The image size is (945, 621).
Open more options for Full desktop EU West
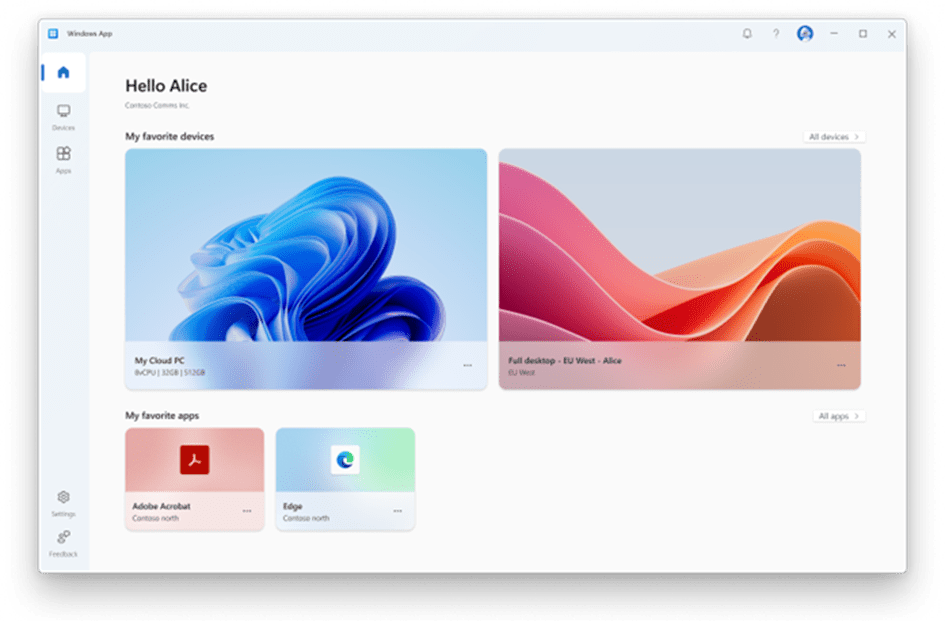841,365
